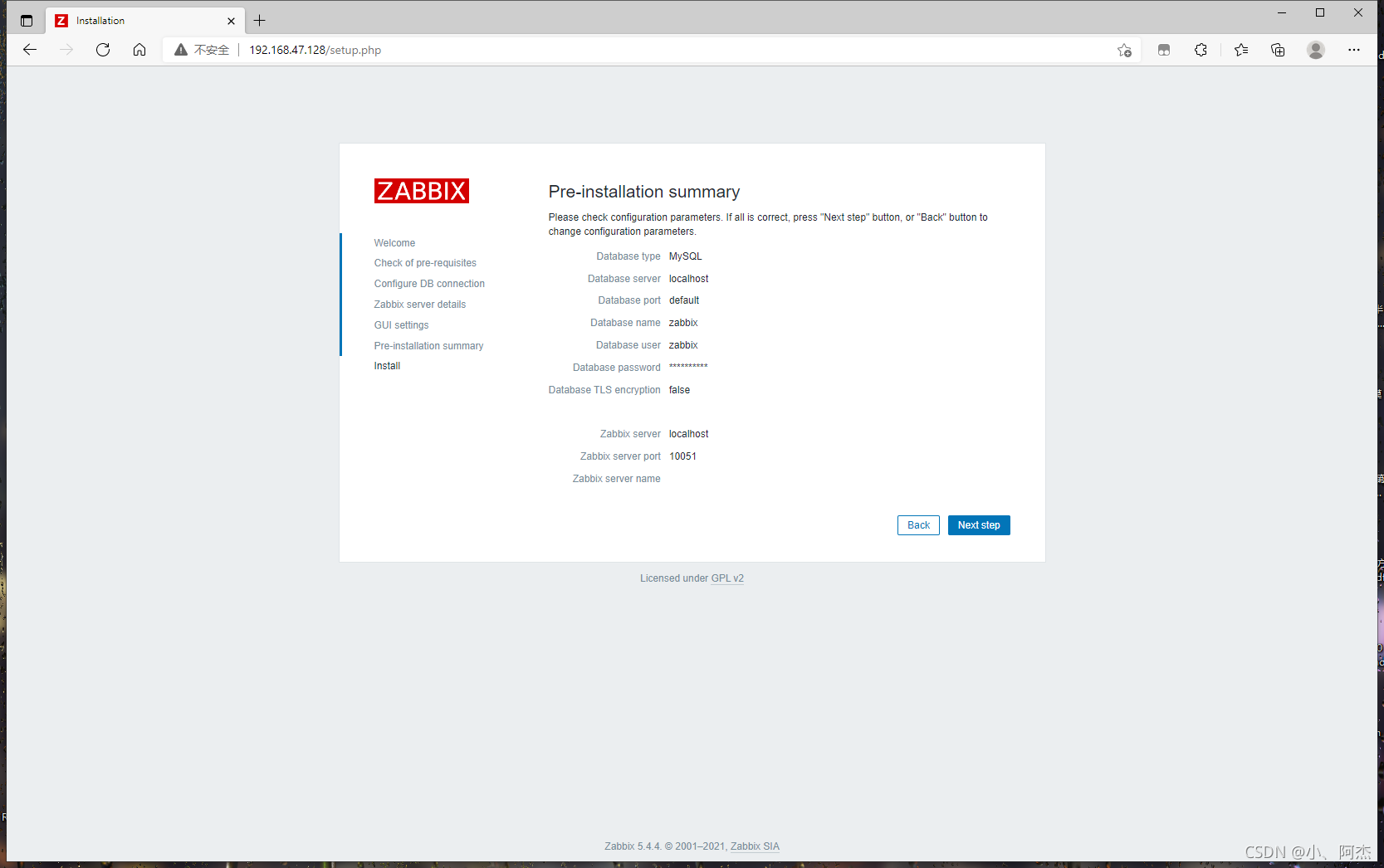Click the Welcome step
Image resolution: width=1384 pixels, height=868 pixels.
(394, 243)
